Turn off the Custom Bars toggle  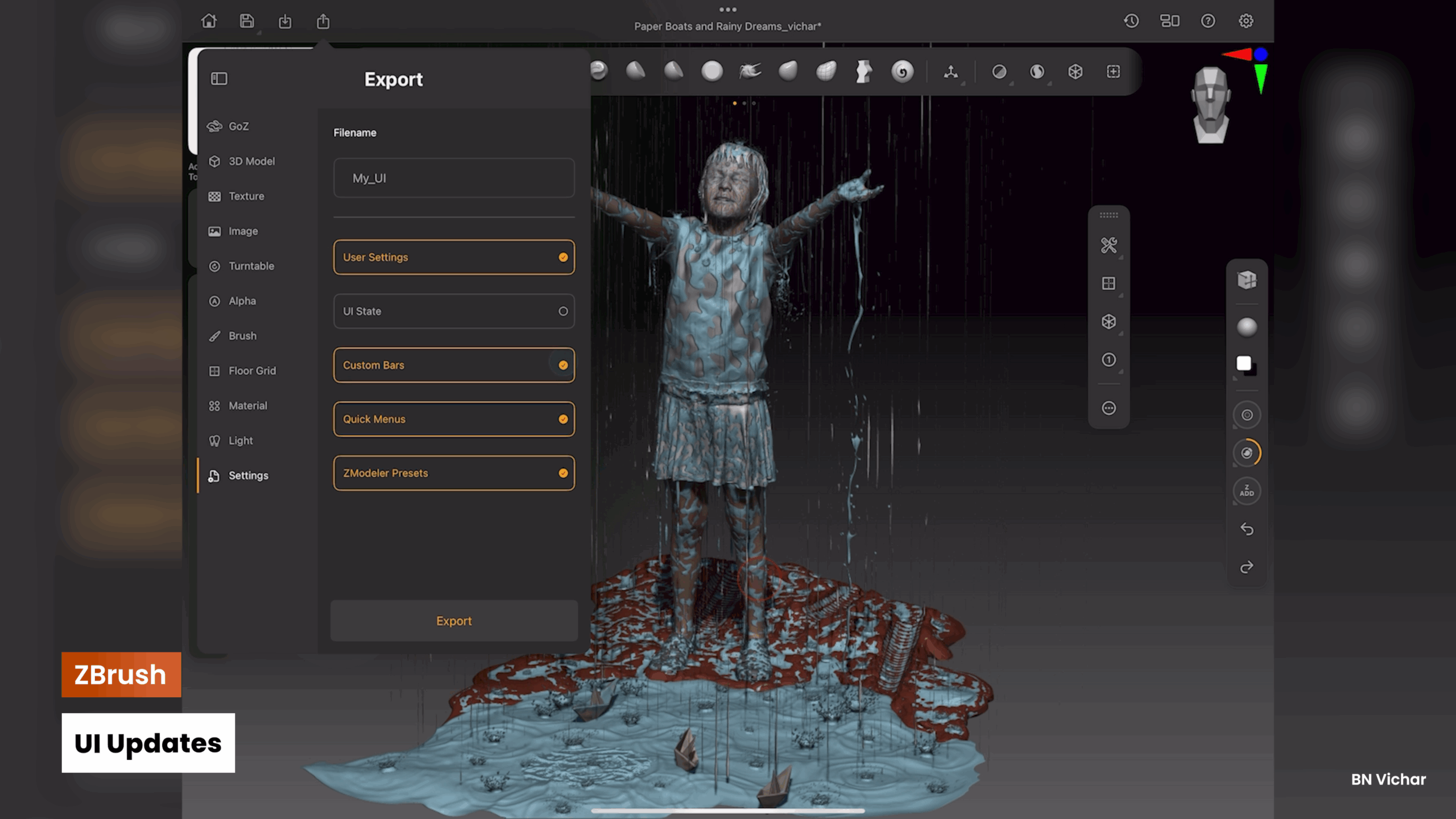click(562, 365)
